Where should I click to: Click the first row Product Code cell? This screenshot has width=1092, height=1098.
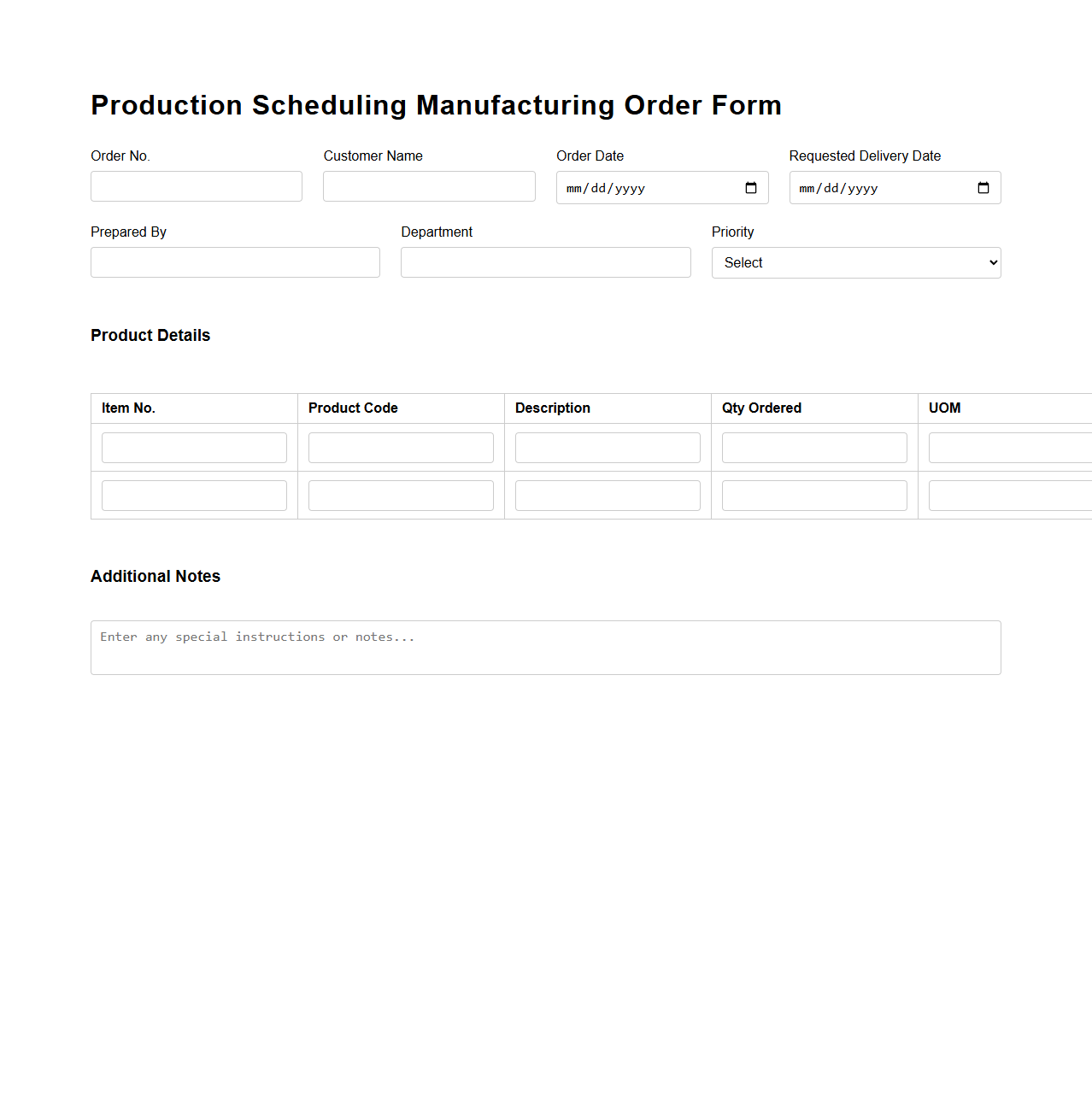point(400,447)
